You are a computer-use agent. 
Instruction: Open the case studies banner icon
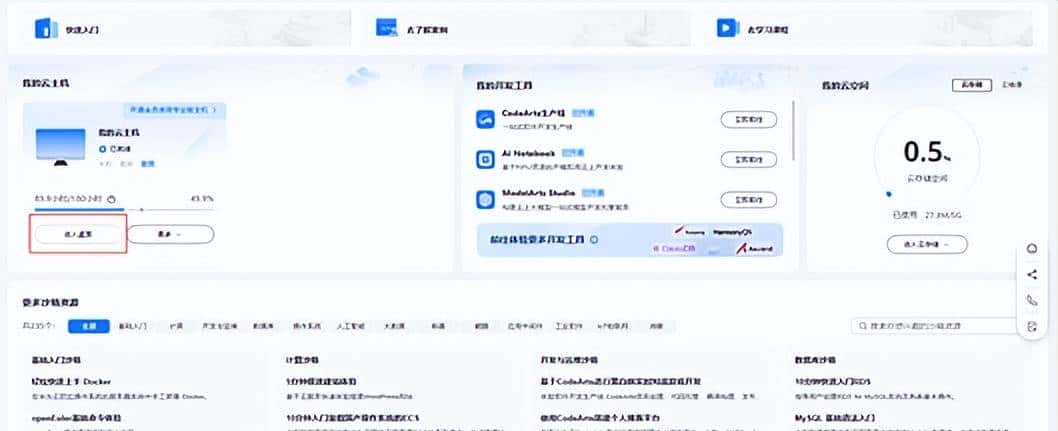point(387,28)
